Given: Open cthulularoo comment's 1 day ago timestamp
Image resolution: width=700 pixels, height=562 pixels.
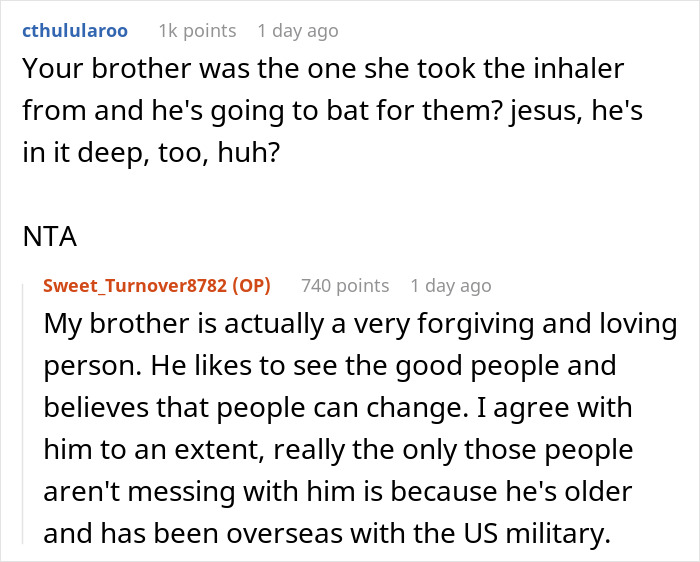Looking at the screenshot, I should click(x=298, y=31).
